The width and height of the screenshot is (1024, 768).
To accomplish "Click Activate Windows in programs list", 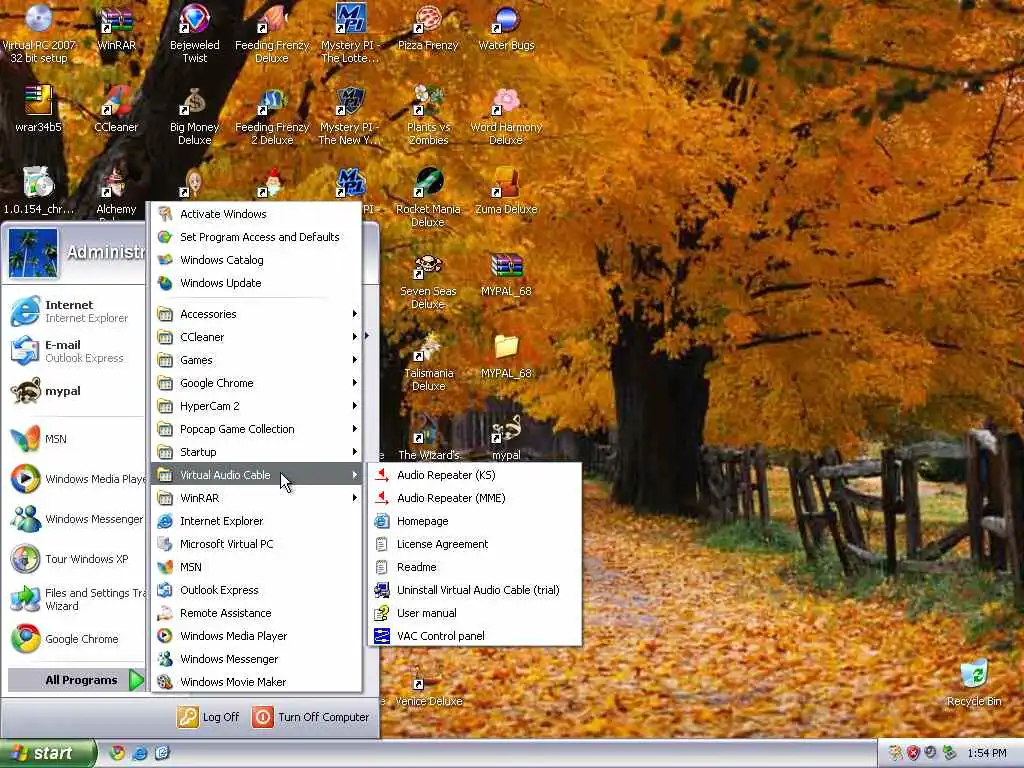I will coord(257,214).
